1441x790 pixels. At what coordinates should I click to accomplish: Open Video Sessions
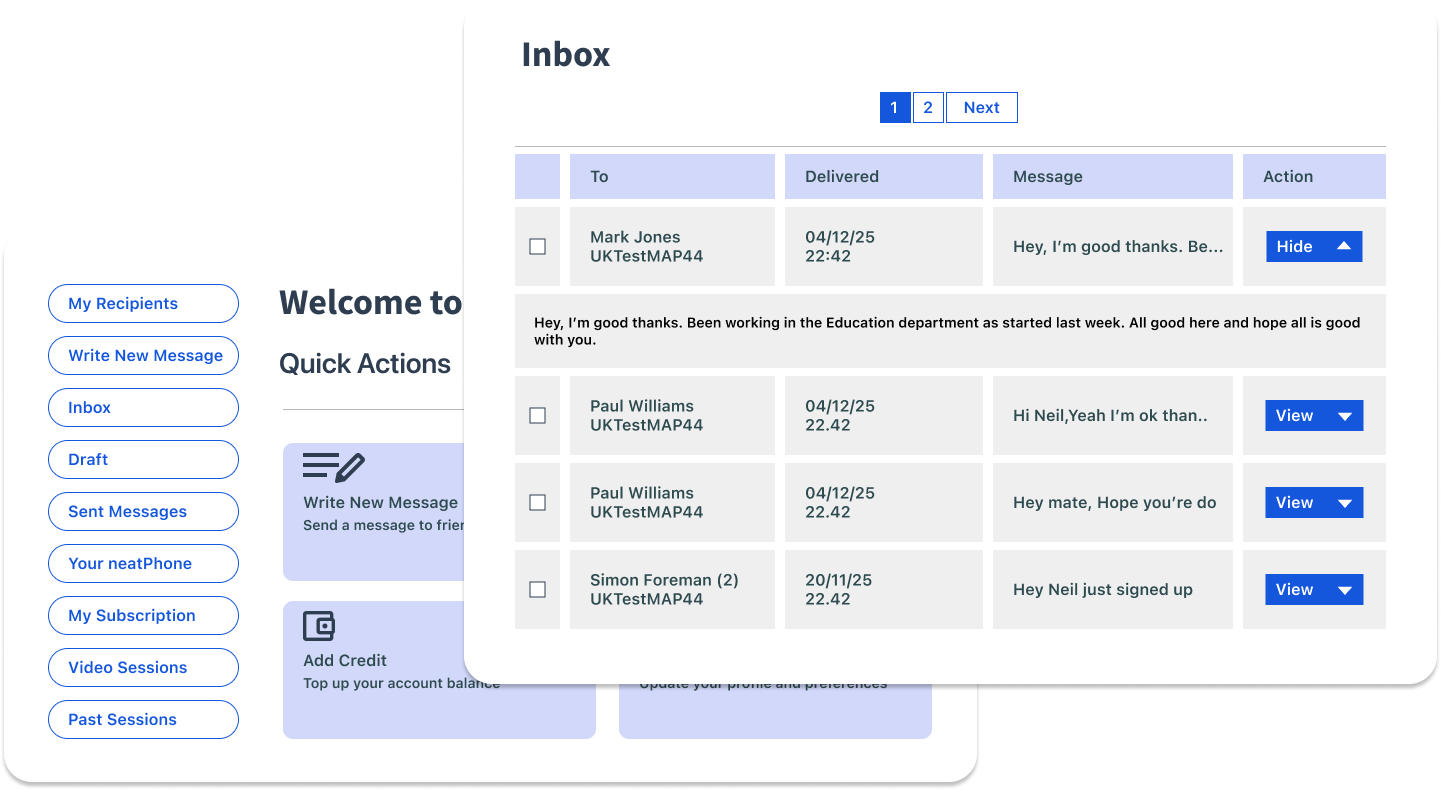[143, 667]
